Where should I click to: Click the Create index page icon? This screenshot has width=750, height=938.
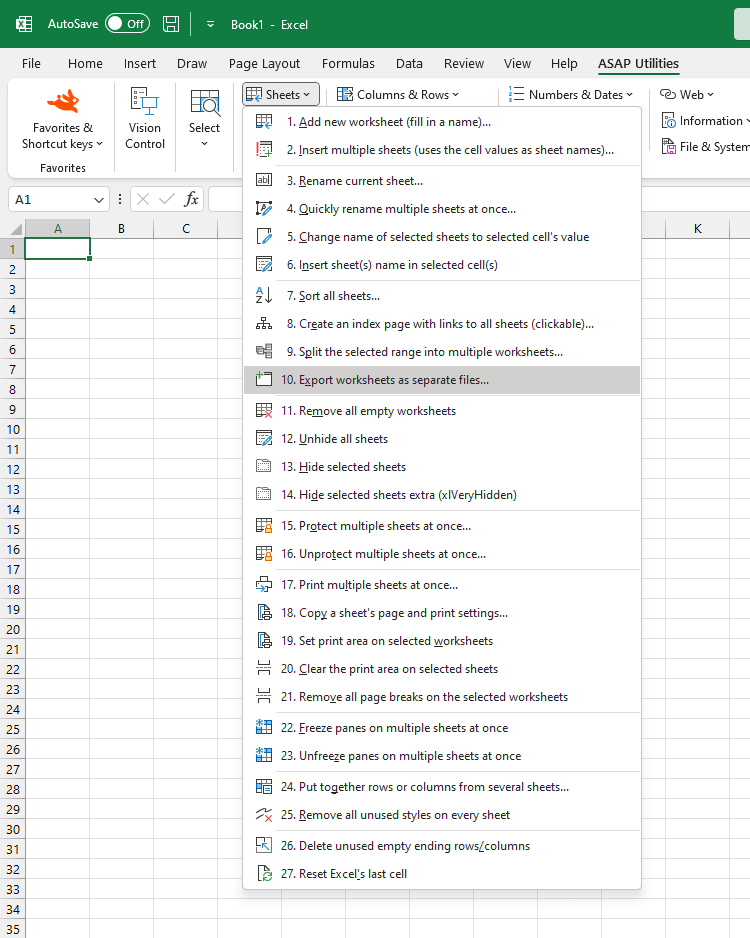264,324
